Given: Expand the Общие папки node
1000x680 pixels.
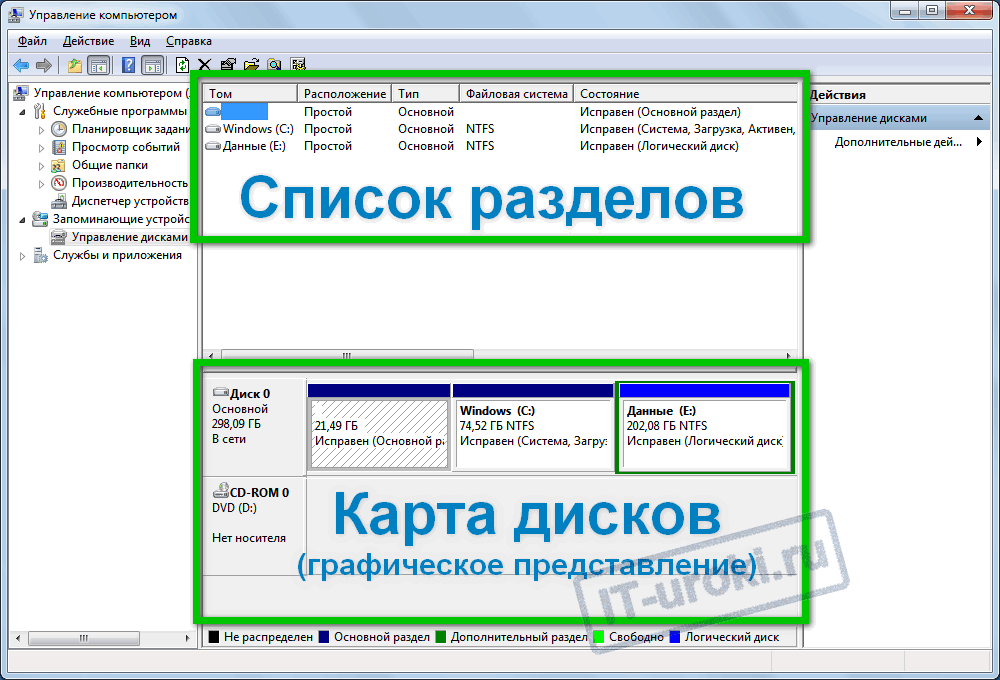Looking at the screenshot, I should (41, 166).
